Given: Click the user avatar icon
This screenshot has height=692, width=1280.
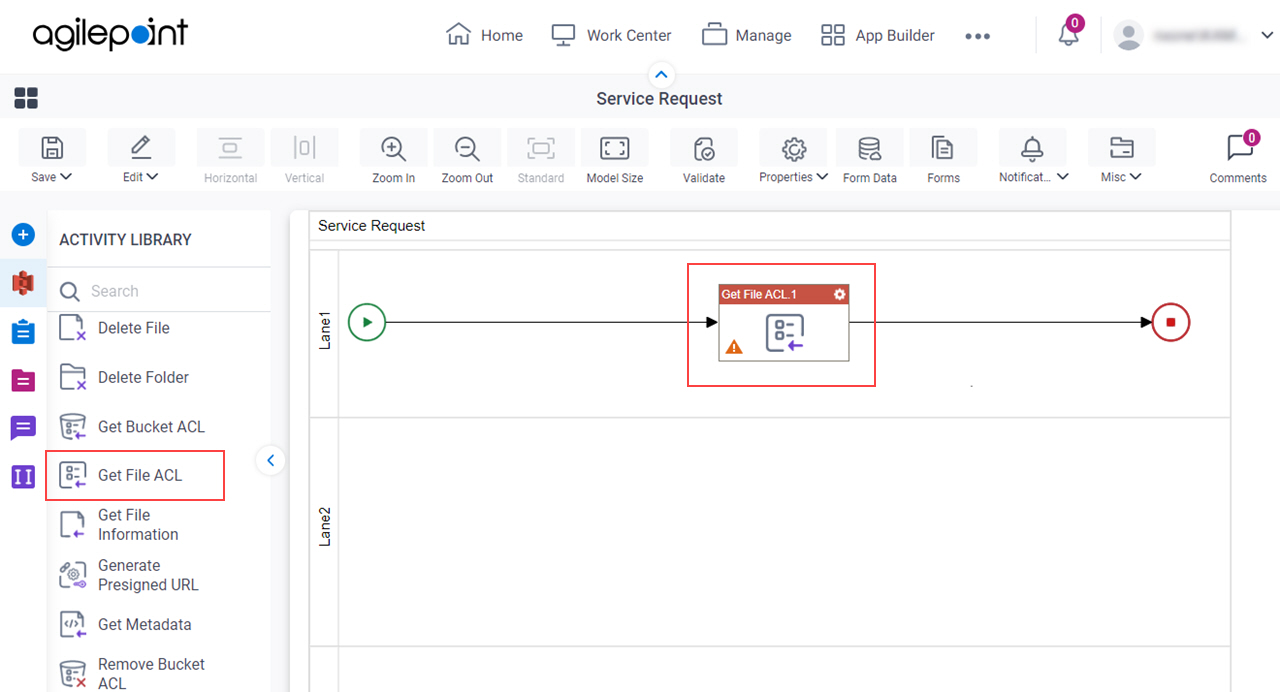Looking at the screenshot, I should 1128,36.
